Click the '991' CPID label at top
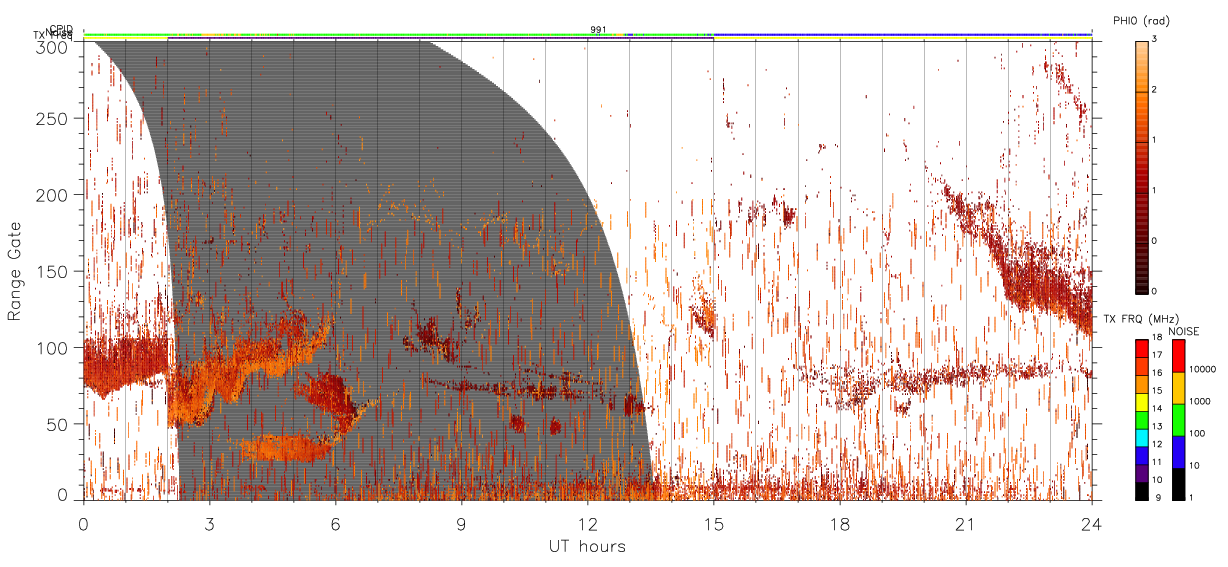Image resolution: width=1228 pixels, height=567 pixels. point(598,30)
